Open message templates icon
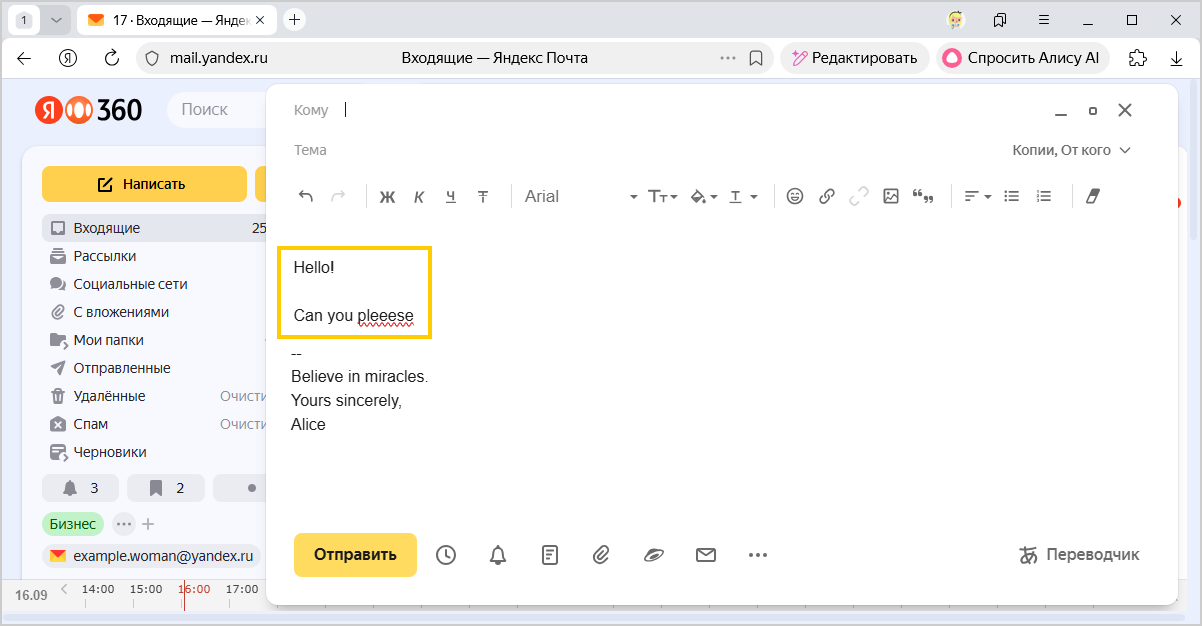This screenshot has height=626, width=1202. click(x=550, y=555)
